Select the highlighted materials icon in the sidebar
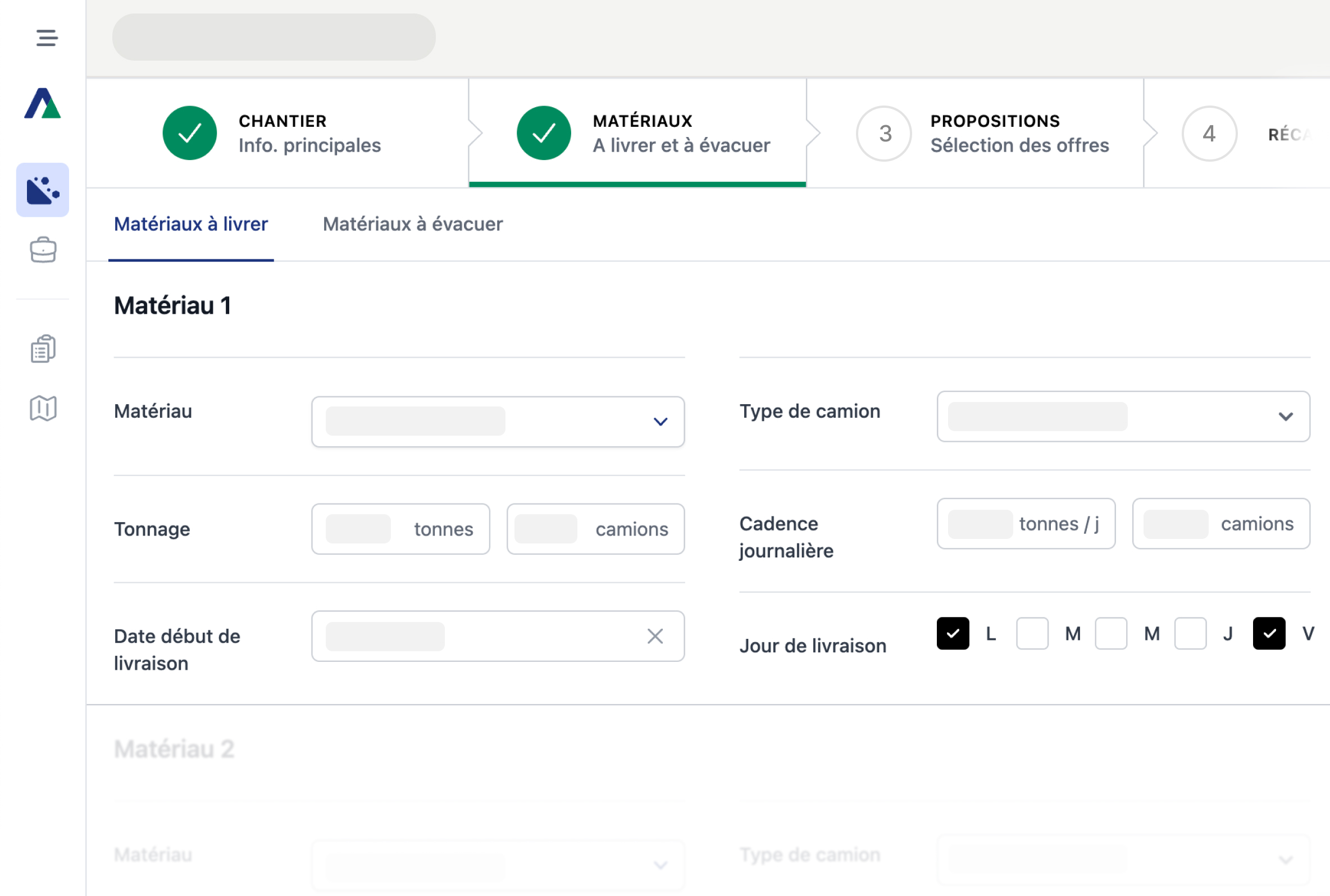The height and width of the screenshot is (896, 1330). point(43,191)
